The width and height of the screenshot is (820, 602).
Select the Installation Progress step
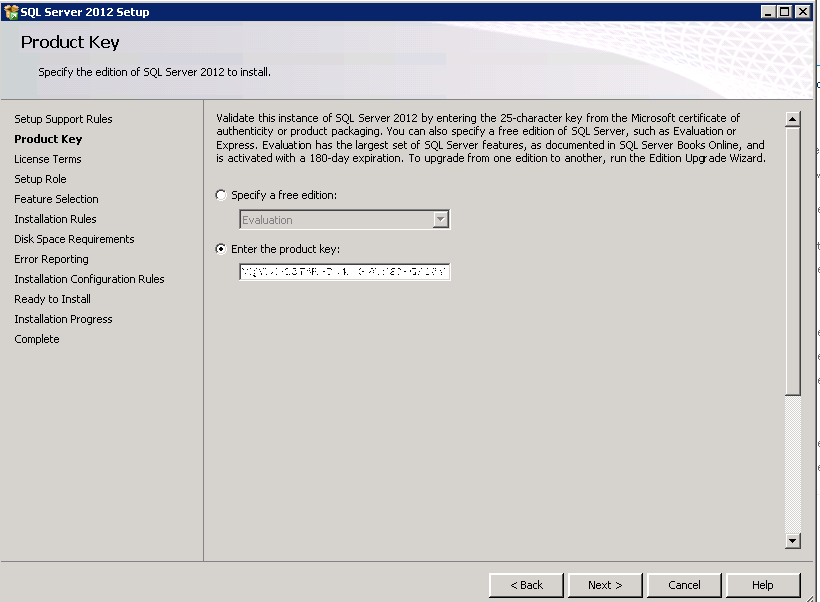(63, 319)
